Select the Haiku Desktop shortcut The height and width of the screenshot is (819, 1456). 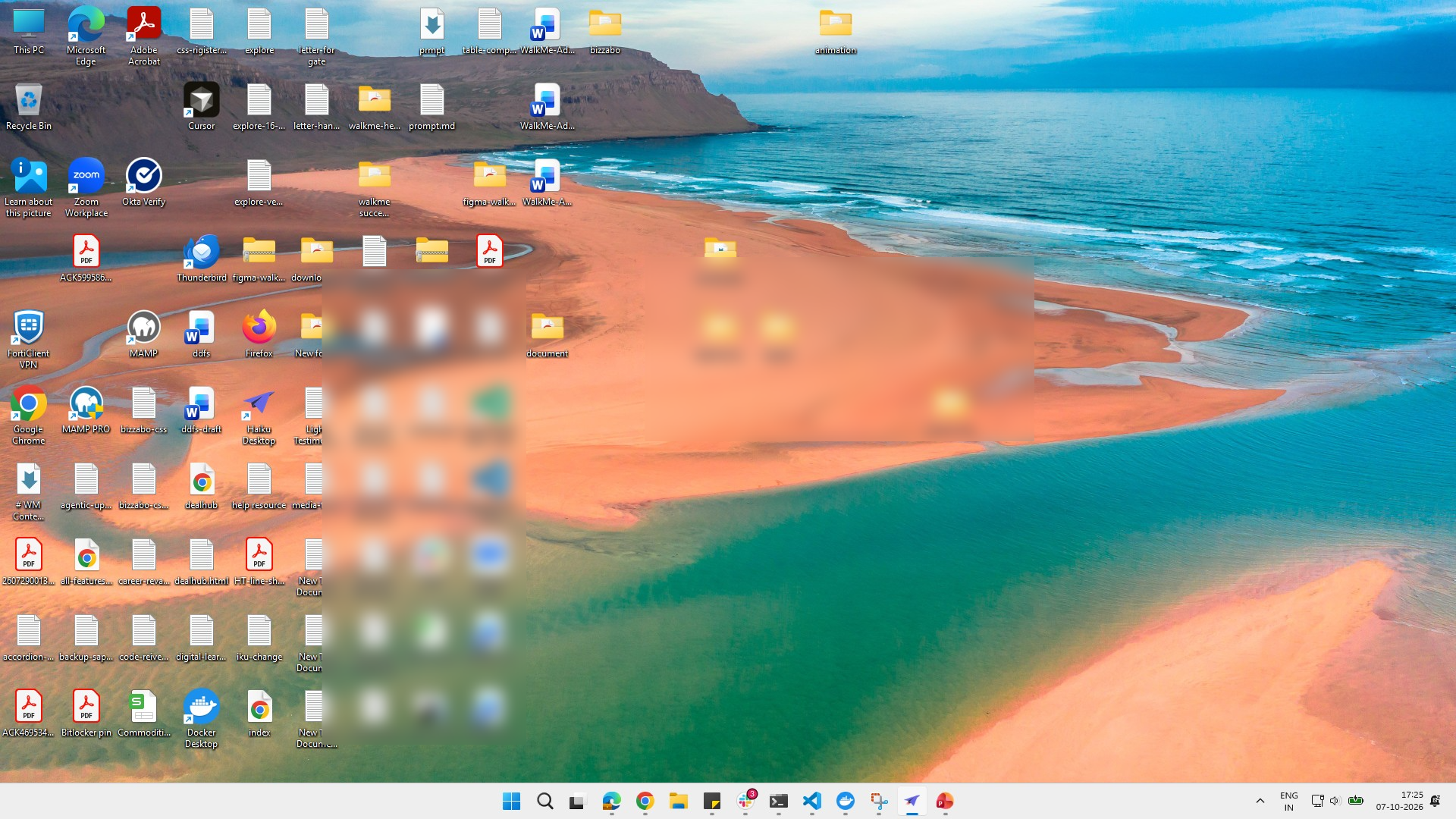click(259, 416)
